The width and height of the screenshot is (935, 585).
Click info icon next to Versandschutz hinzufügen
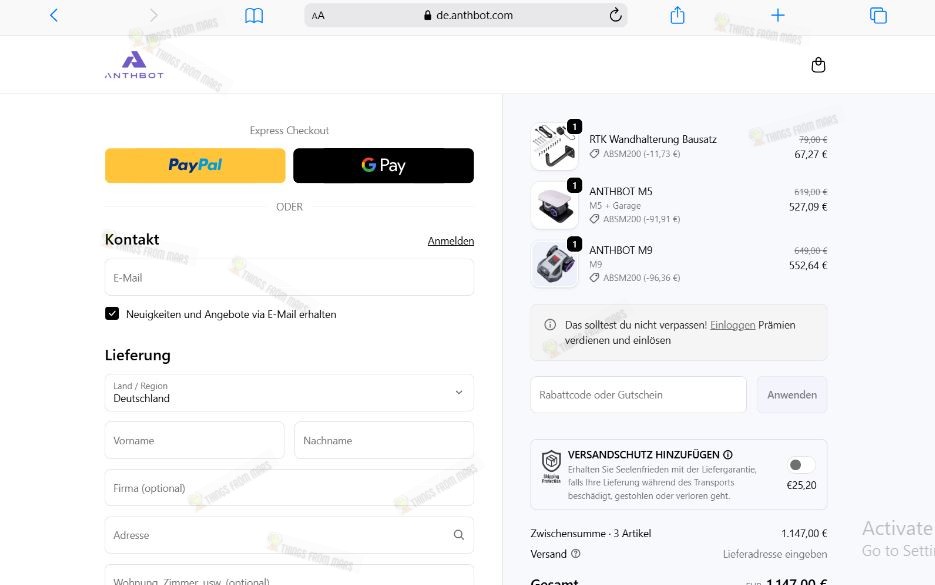click(727, 455)
